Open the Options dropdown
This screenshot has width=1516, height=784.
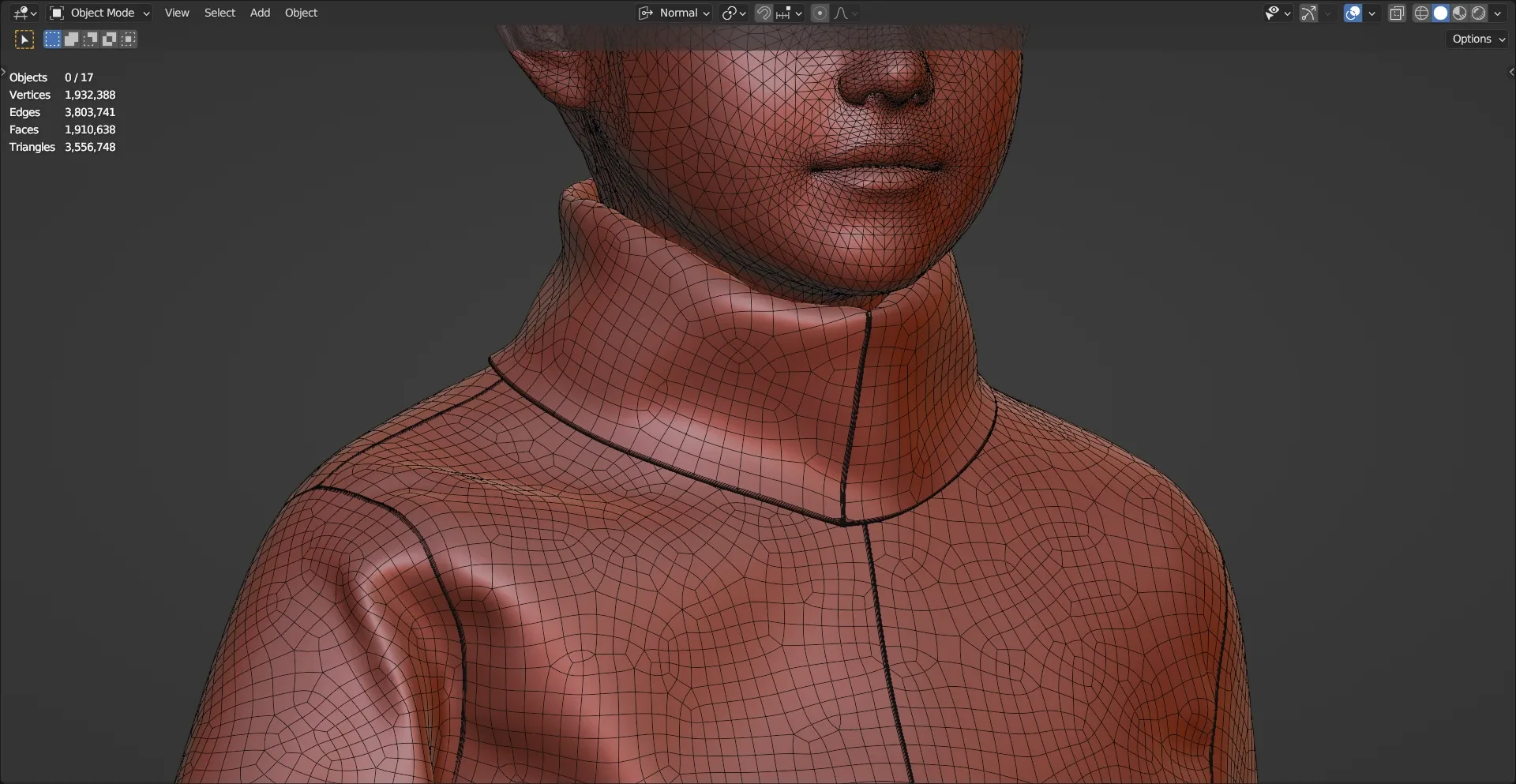coord(1479,39)
